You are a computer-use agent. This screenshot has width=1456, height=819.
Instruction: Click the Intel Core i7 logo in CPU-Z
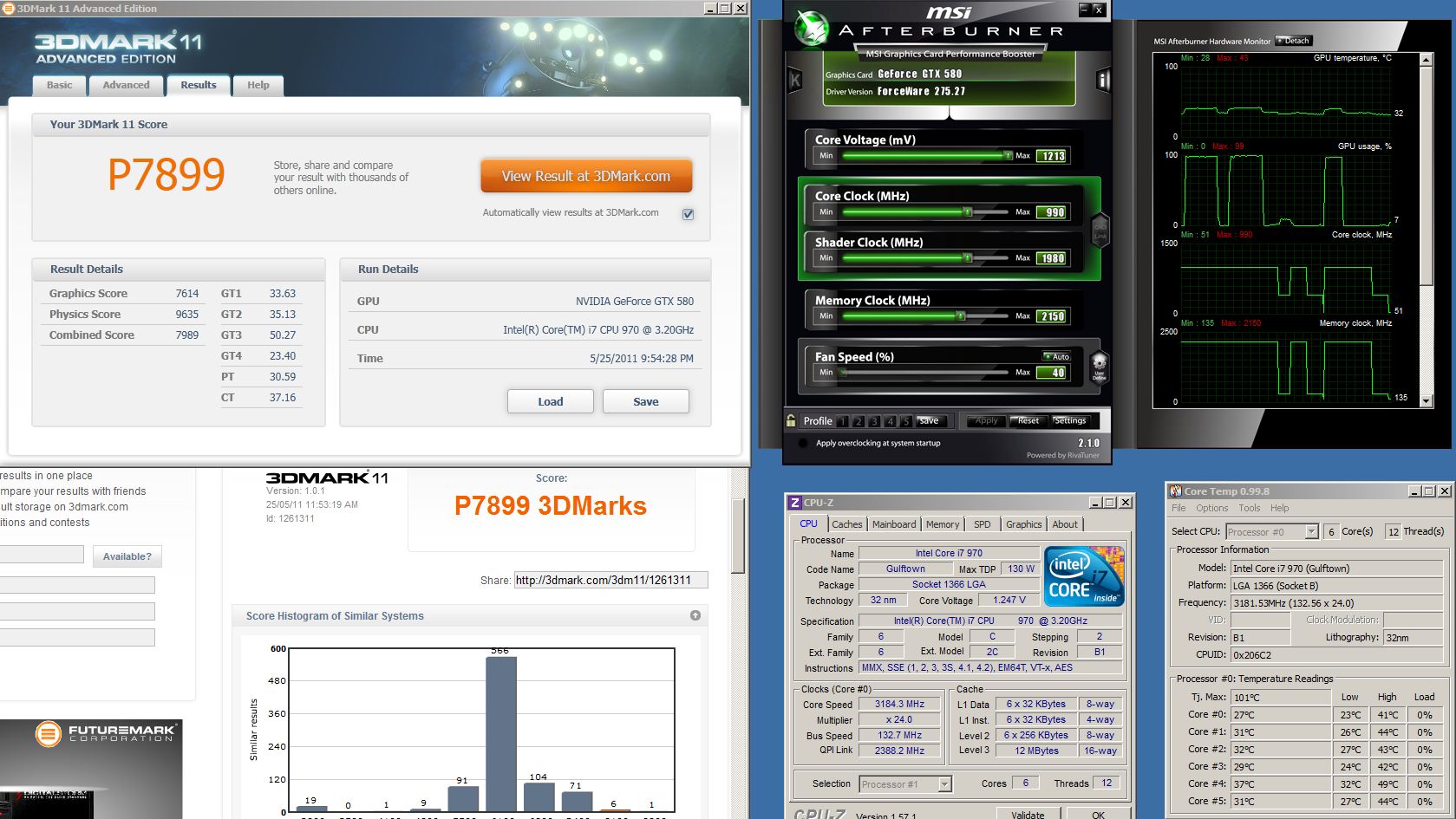(x=1084, y=575)
